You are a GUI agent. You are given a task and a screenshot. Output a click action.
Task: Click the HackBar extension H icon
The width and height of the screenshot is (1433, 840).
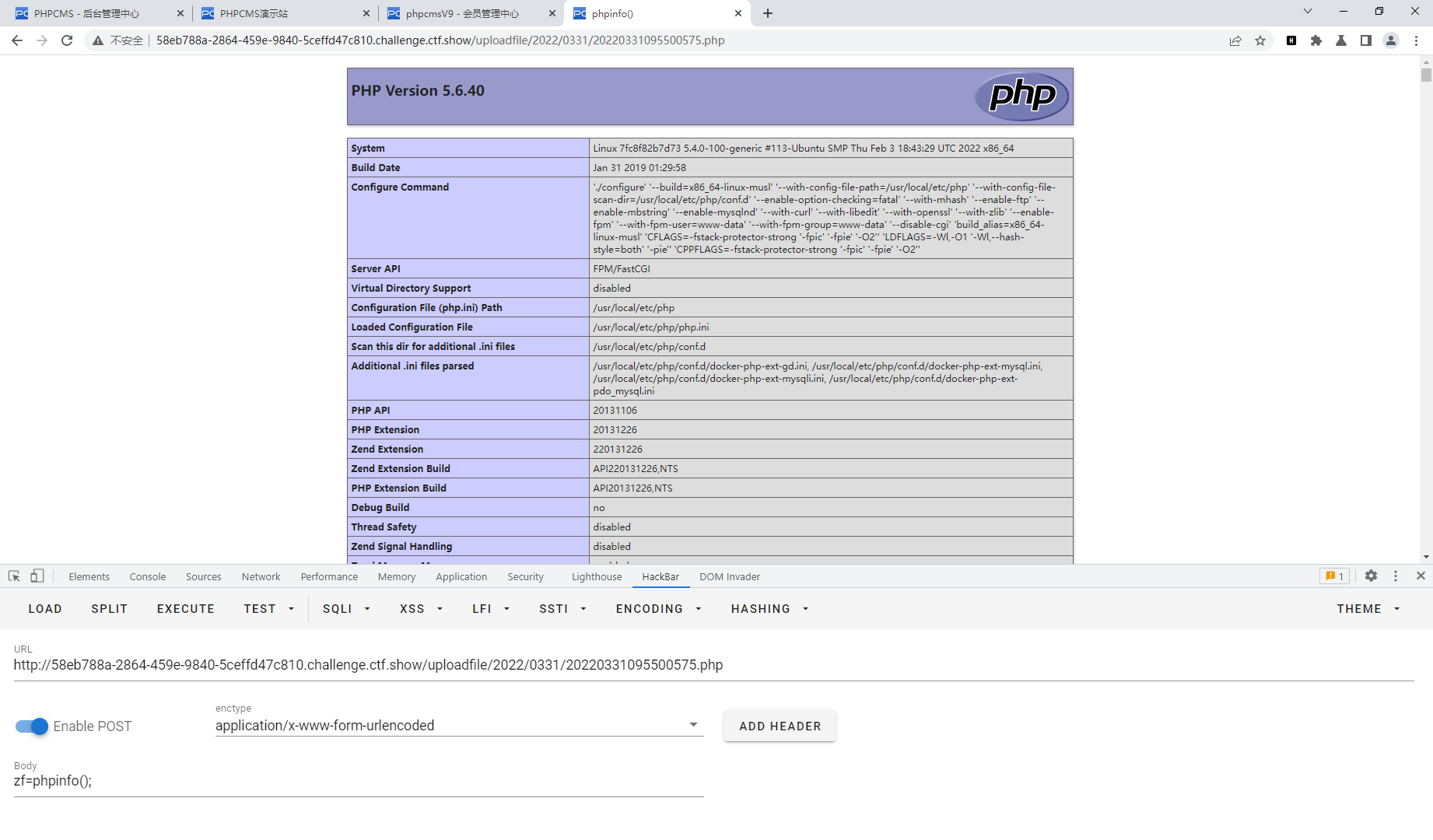click(1291, 40)
